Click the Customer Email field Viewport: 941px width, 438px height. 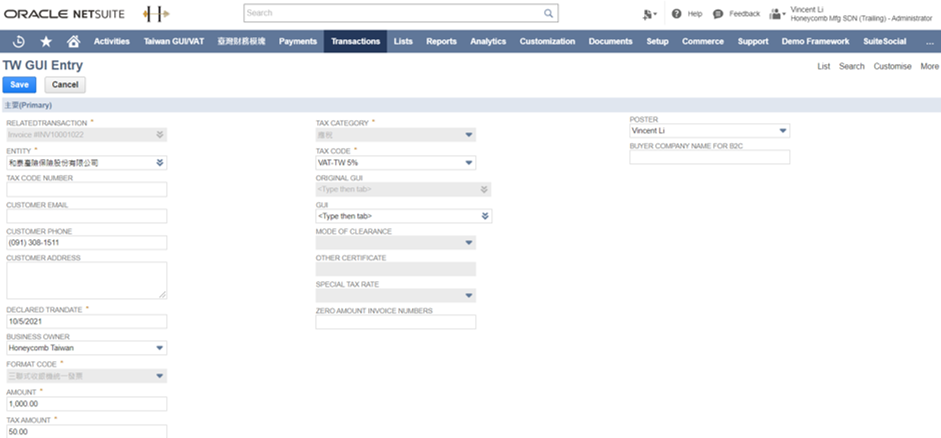click(86, 216)
